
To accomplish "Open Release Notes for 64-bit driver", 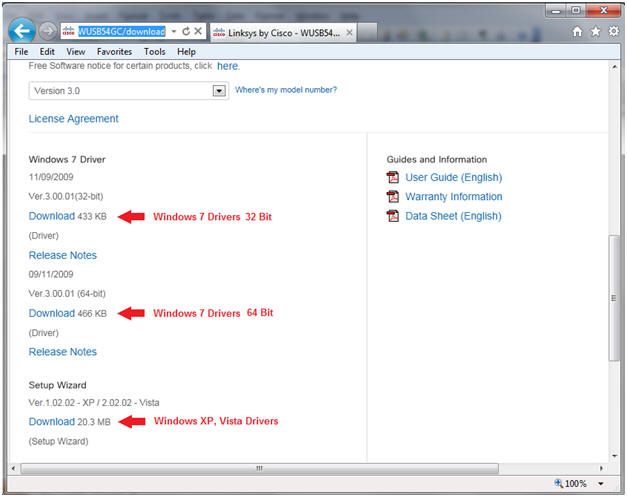I will 63,352.
